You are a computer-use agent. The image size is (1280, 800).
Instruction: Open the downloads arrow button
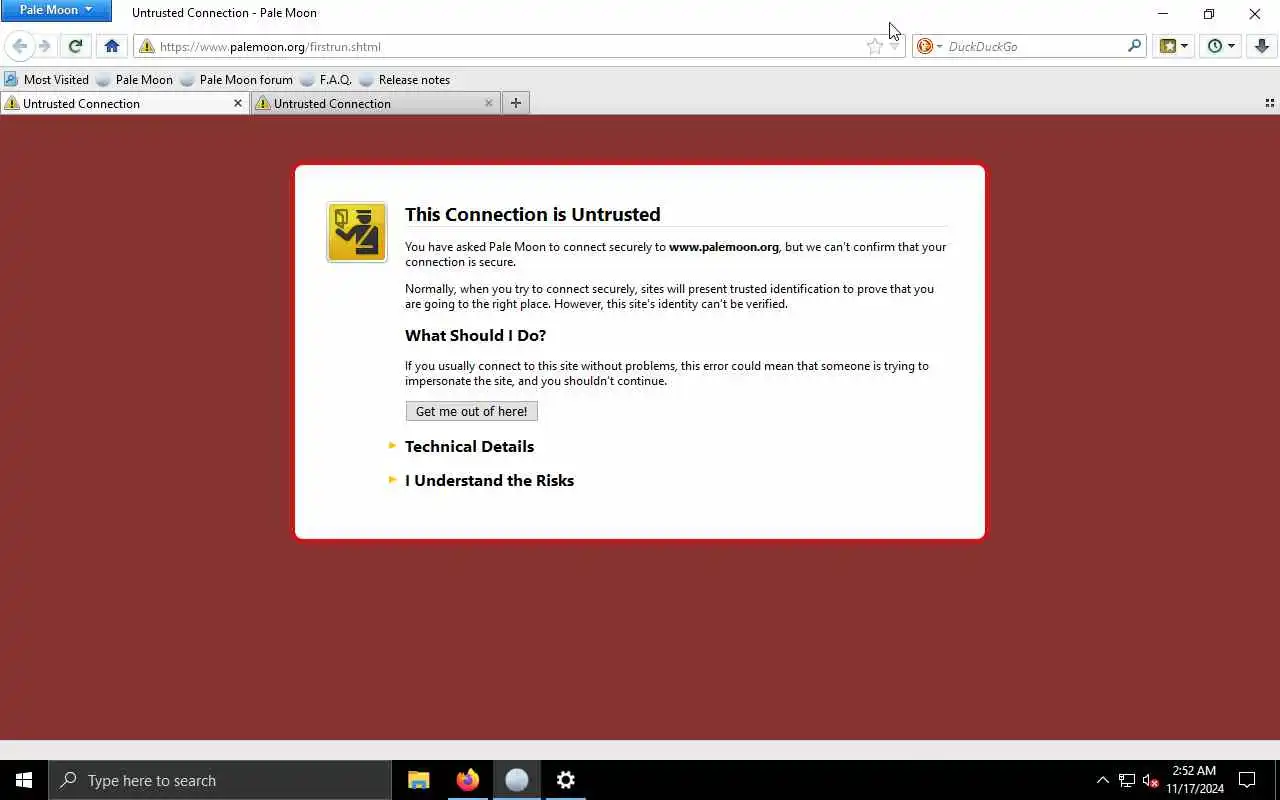[1261, 46]
